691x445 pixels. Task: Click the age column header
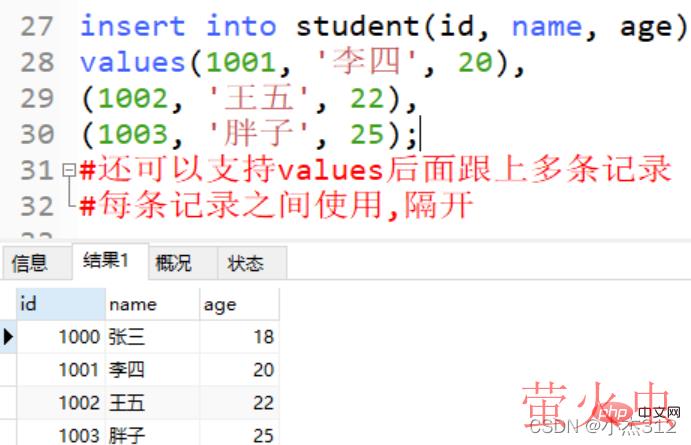[x=239, y=304]
